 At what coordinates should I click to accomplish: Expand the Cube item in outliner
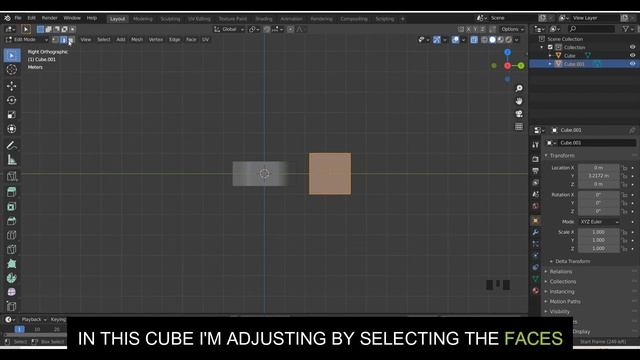[550, 56]
